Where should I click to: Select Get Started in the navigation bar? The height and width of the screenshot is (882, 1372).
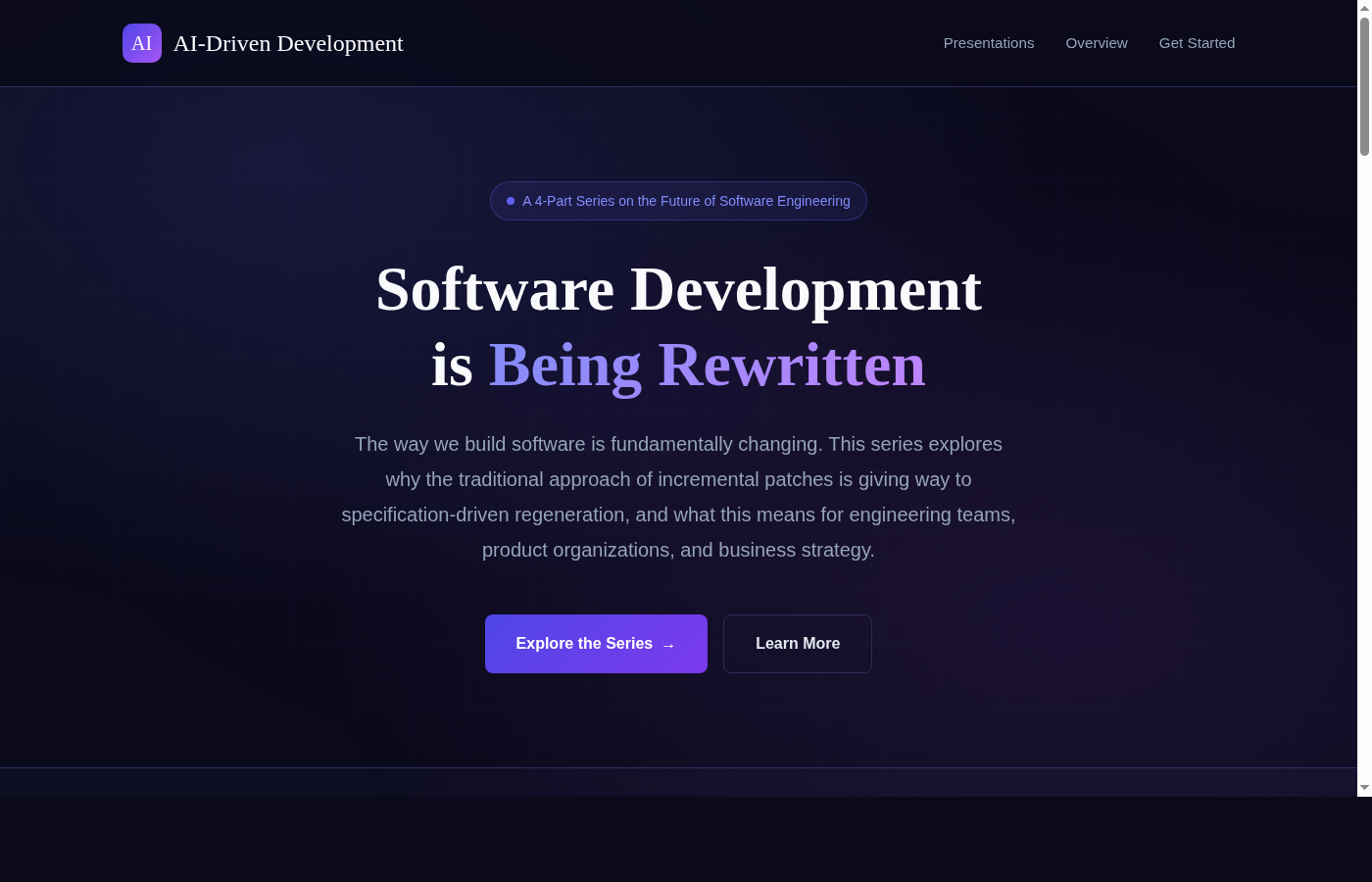[x=1197, y=43]
